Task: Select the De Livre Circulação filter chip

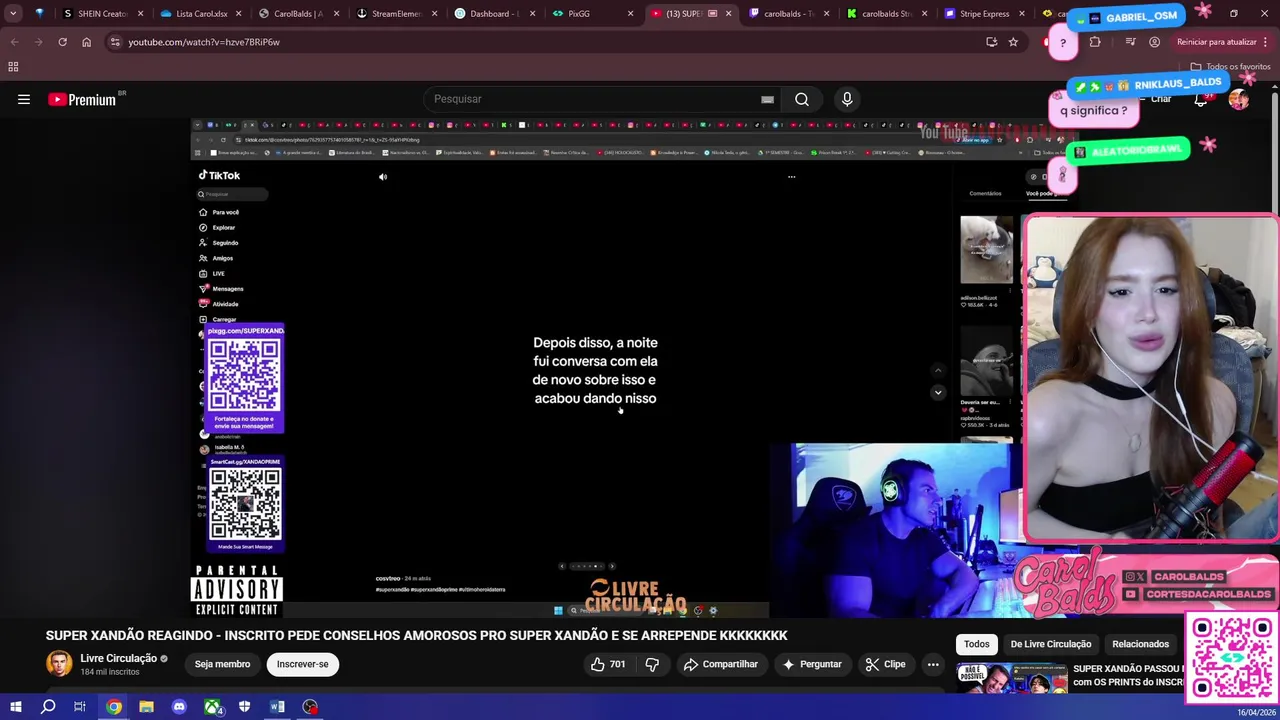Action: 1050,644
